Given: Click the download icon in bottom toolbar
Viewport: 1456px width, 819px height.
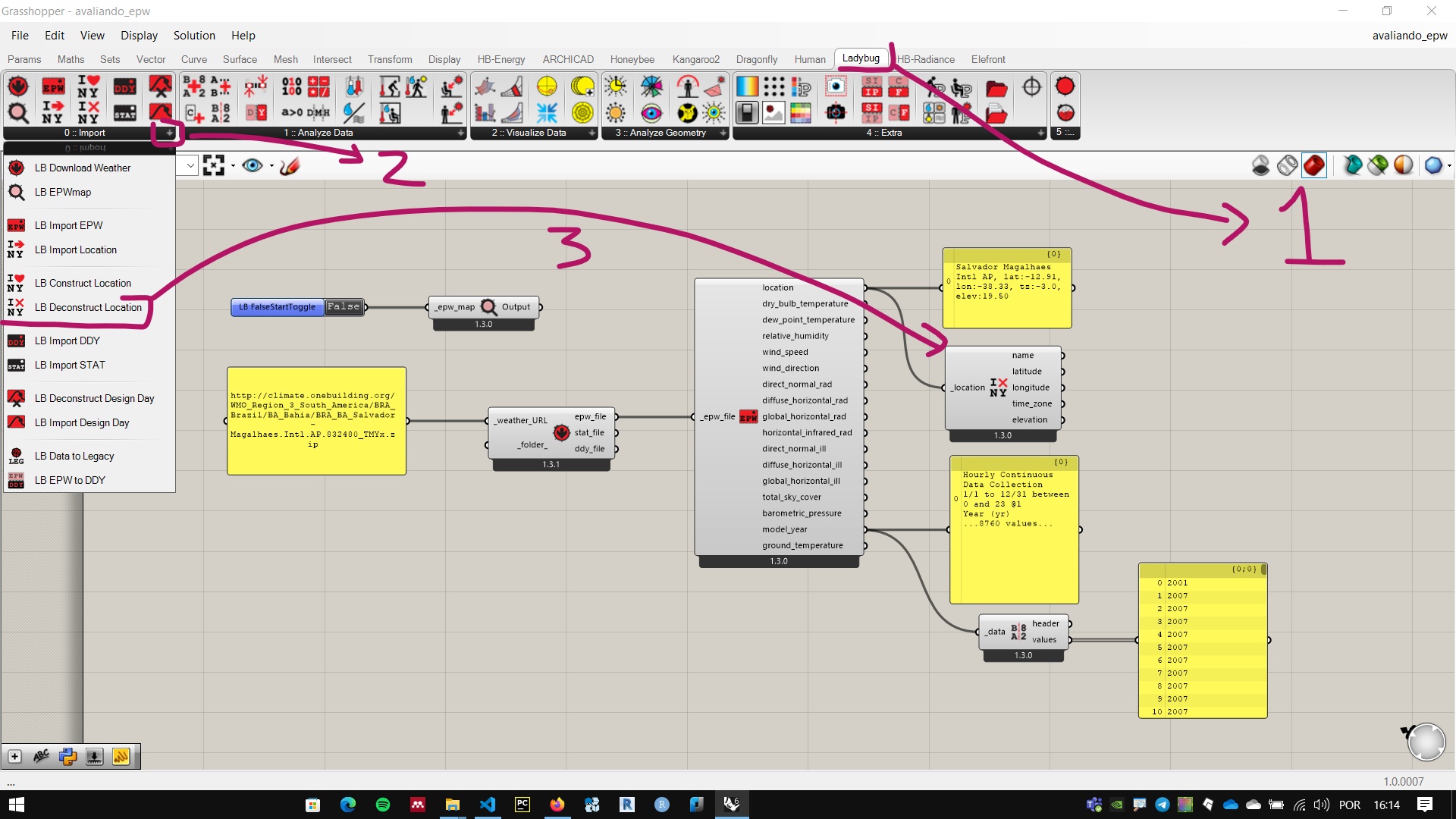Looking at the screenshot, I should (95, 756).
